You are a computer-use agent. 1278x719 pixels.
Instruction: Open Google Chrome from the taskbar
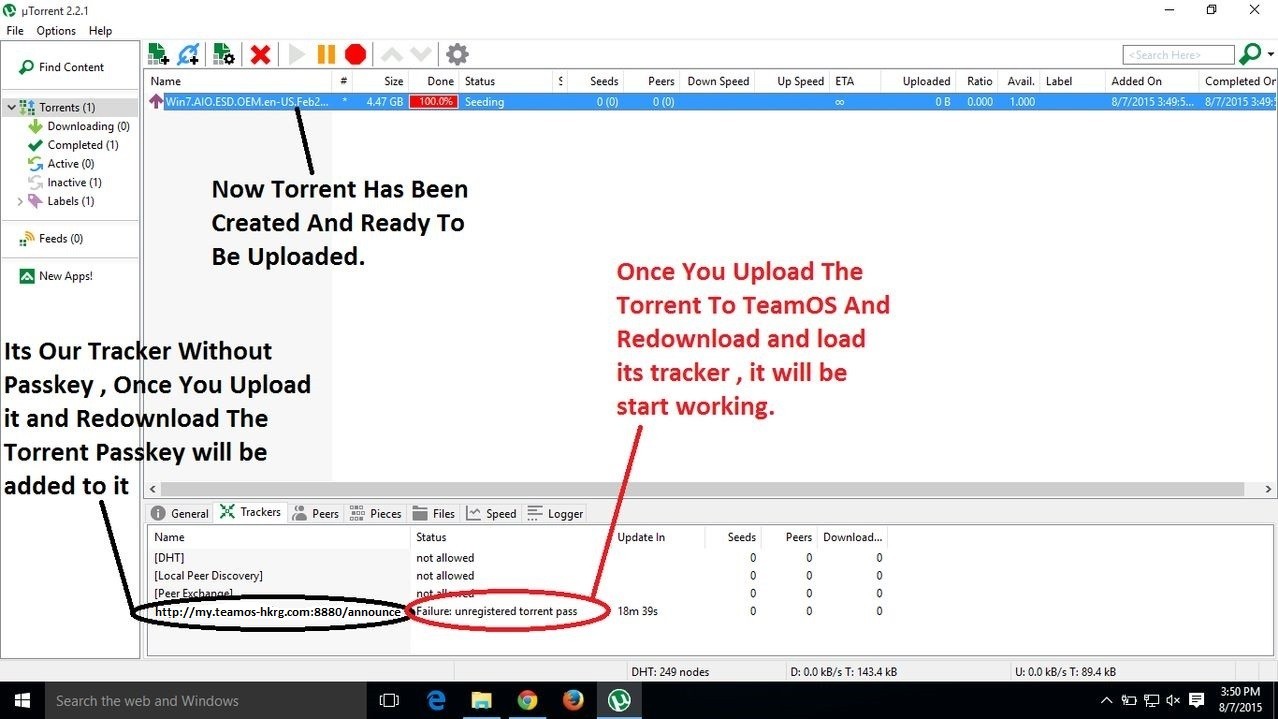point(527,701)
